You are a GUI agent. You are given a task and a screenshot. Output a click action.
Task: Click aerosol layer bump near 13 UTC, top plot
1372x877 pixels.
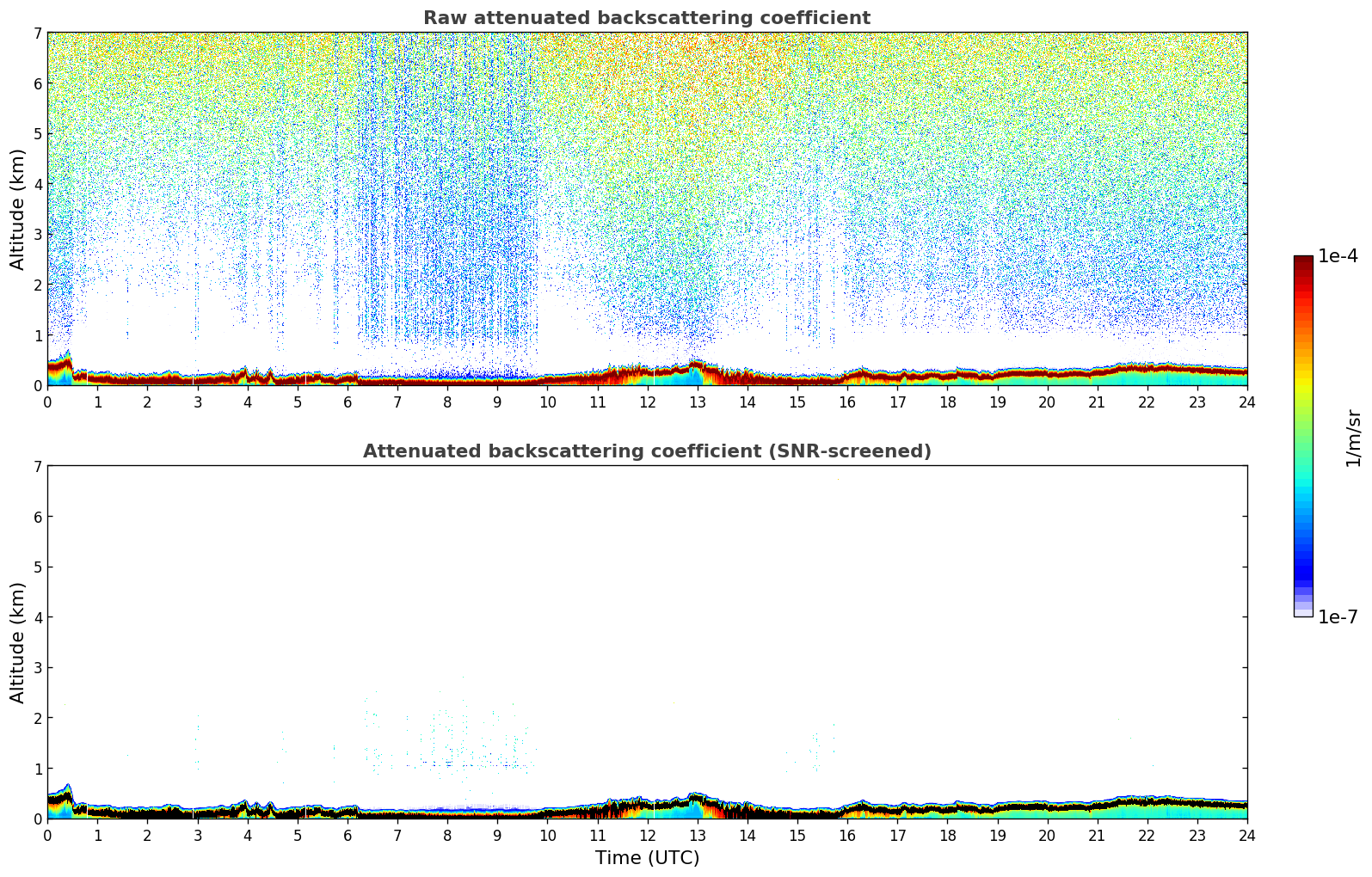(x=697, y=367)
